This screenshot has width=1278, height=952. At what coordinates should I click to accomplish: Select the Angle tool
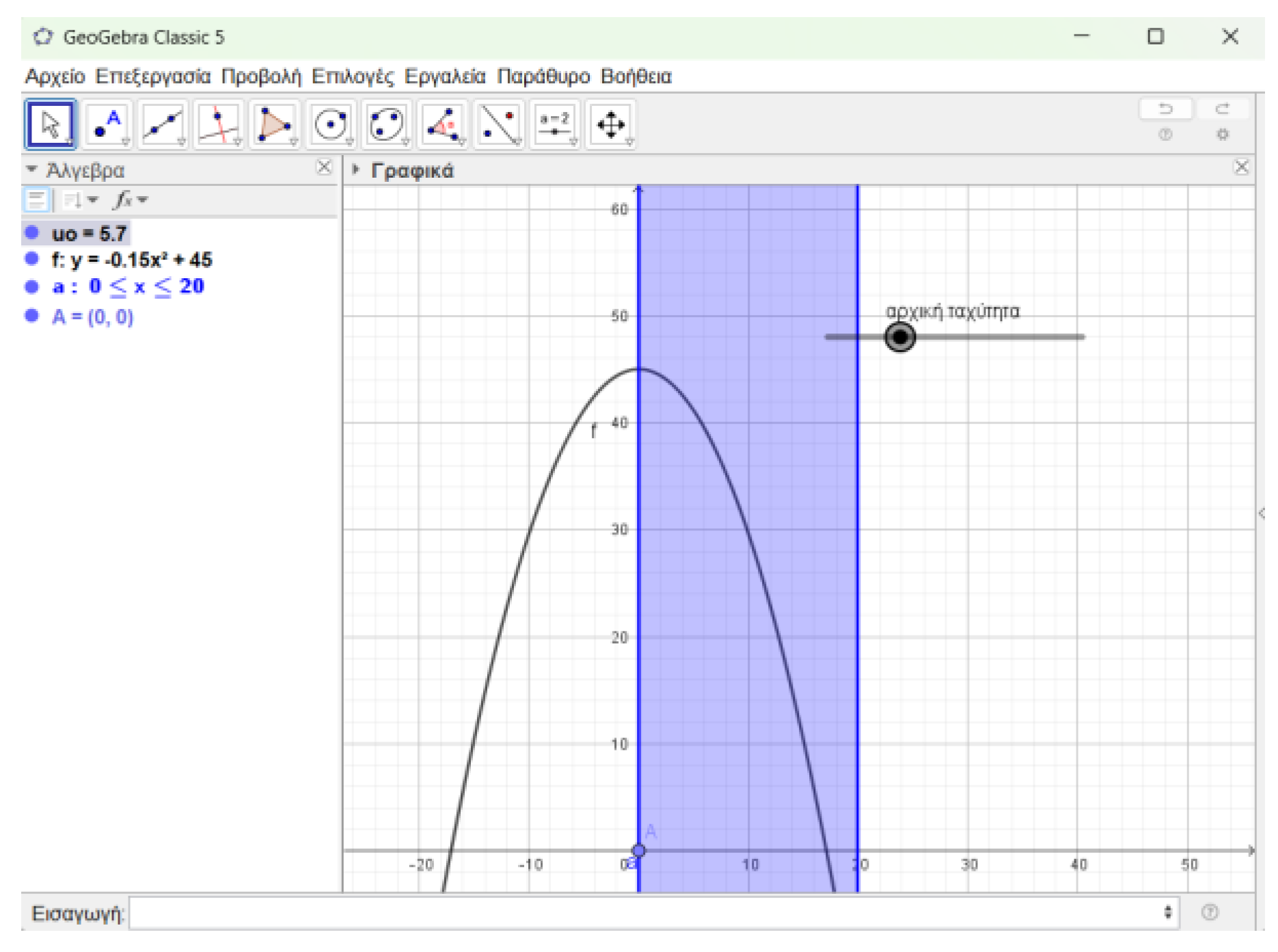pyautogui.click(x=443, y=124)
